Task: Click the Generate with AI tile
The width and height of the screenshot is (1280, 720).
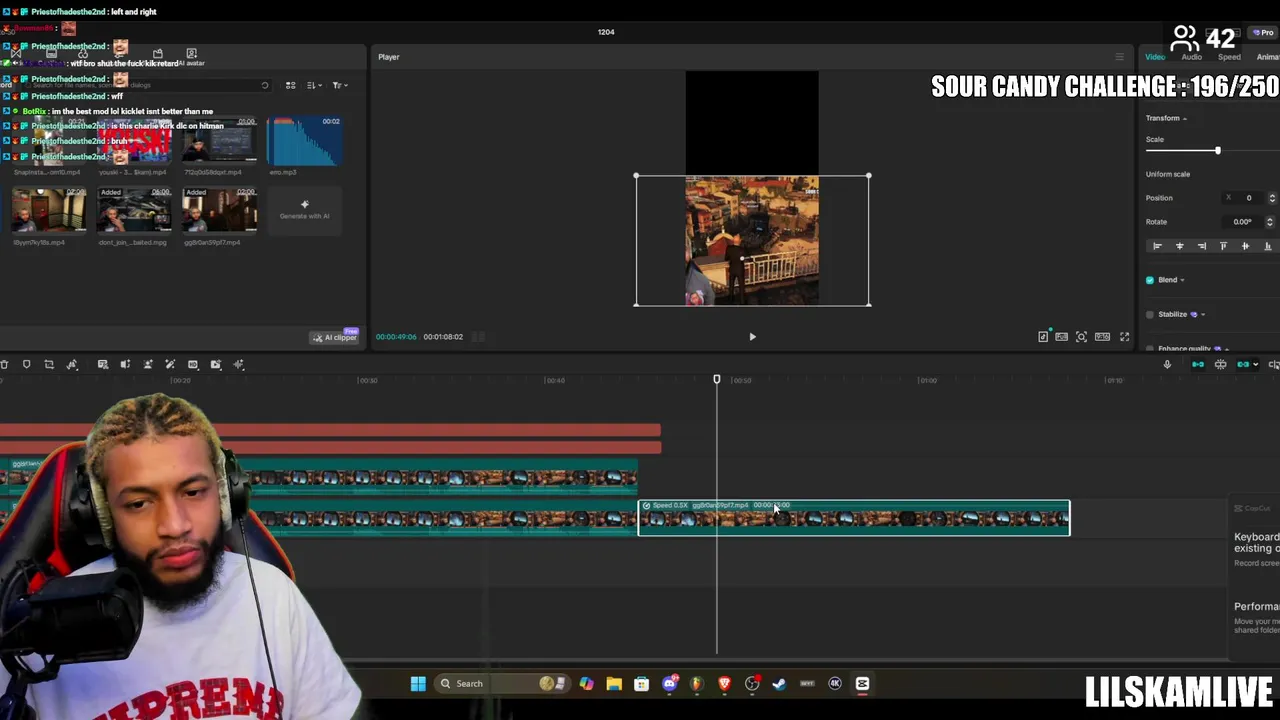Action: (x=304, y=210)
